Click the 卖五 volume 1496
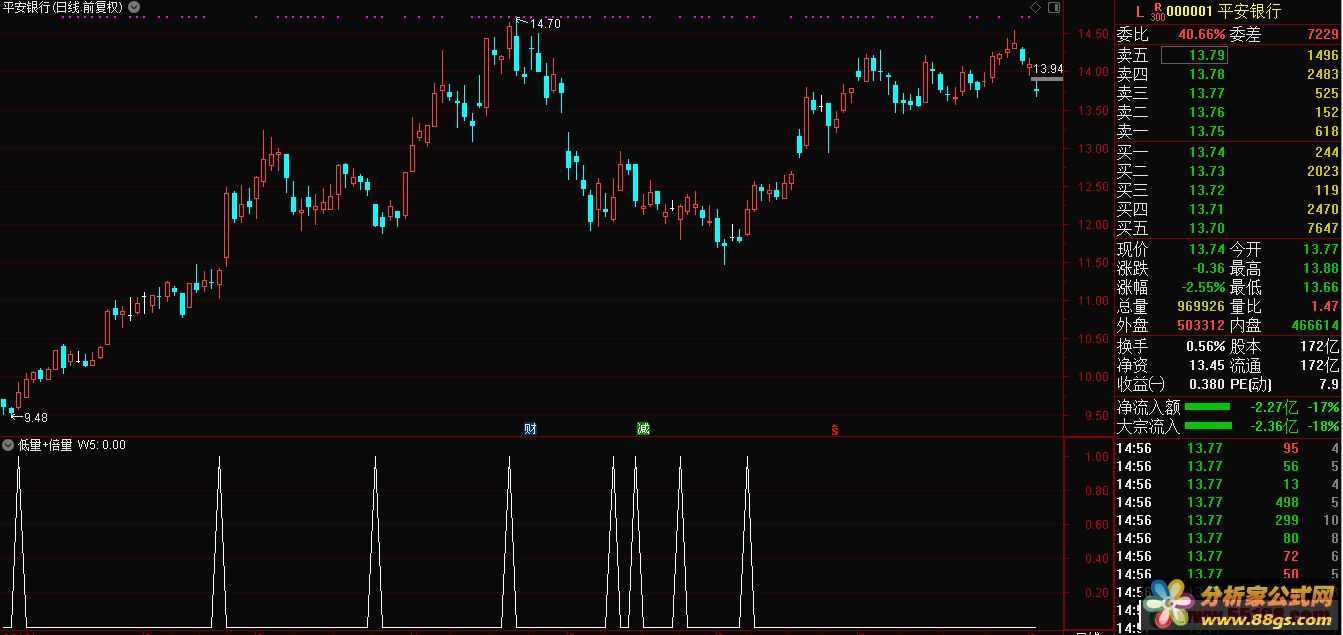 [1322, 55]
